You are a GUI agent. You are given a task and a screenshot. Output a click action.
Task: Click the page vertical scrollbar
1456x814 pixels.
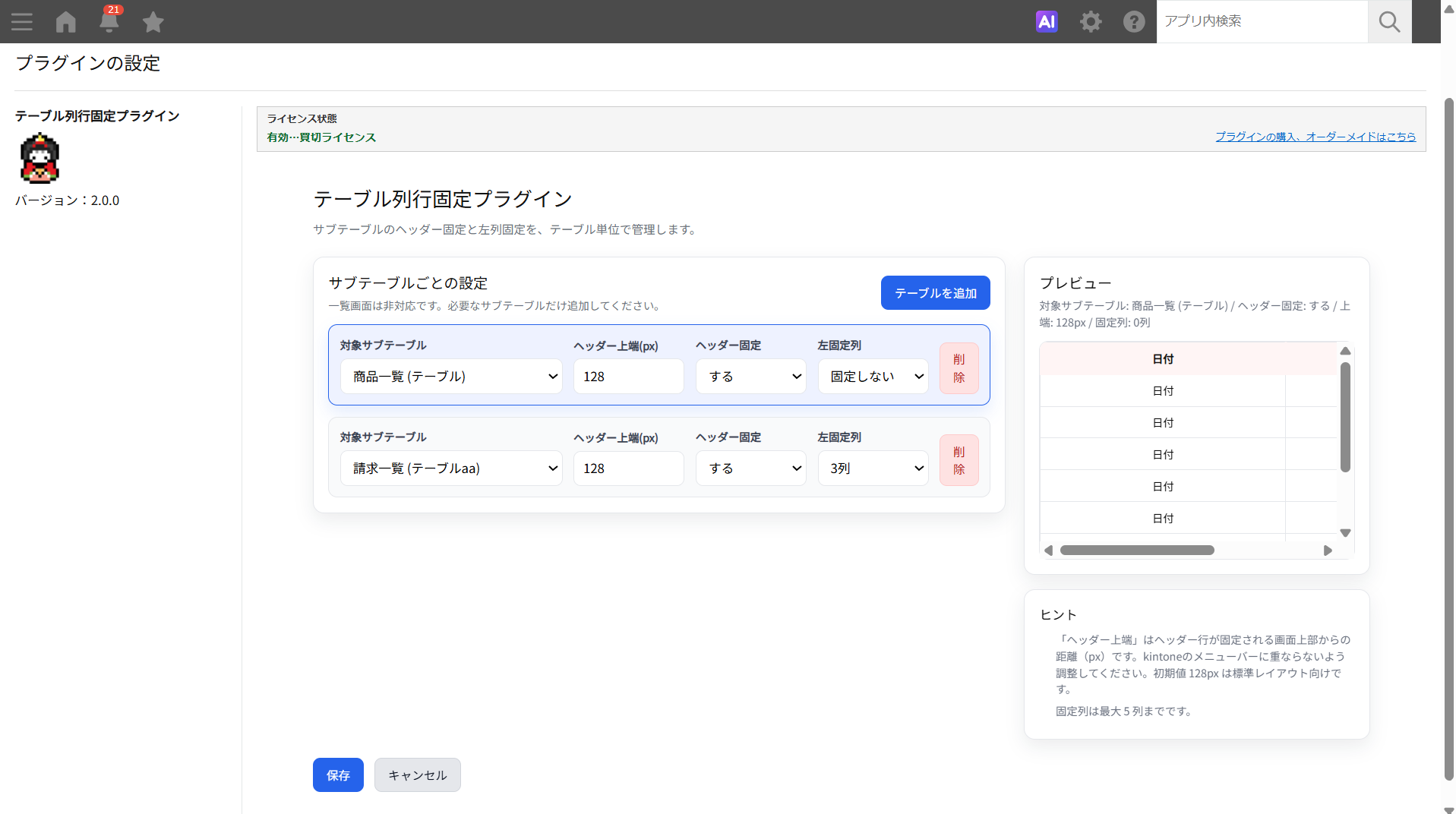1448,439
